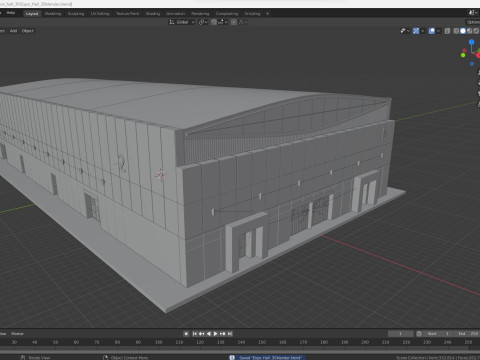Toggle viewport gizmos display

coord(416,31)
